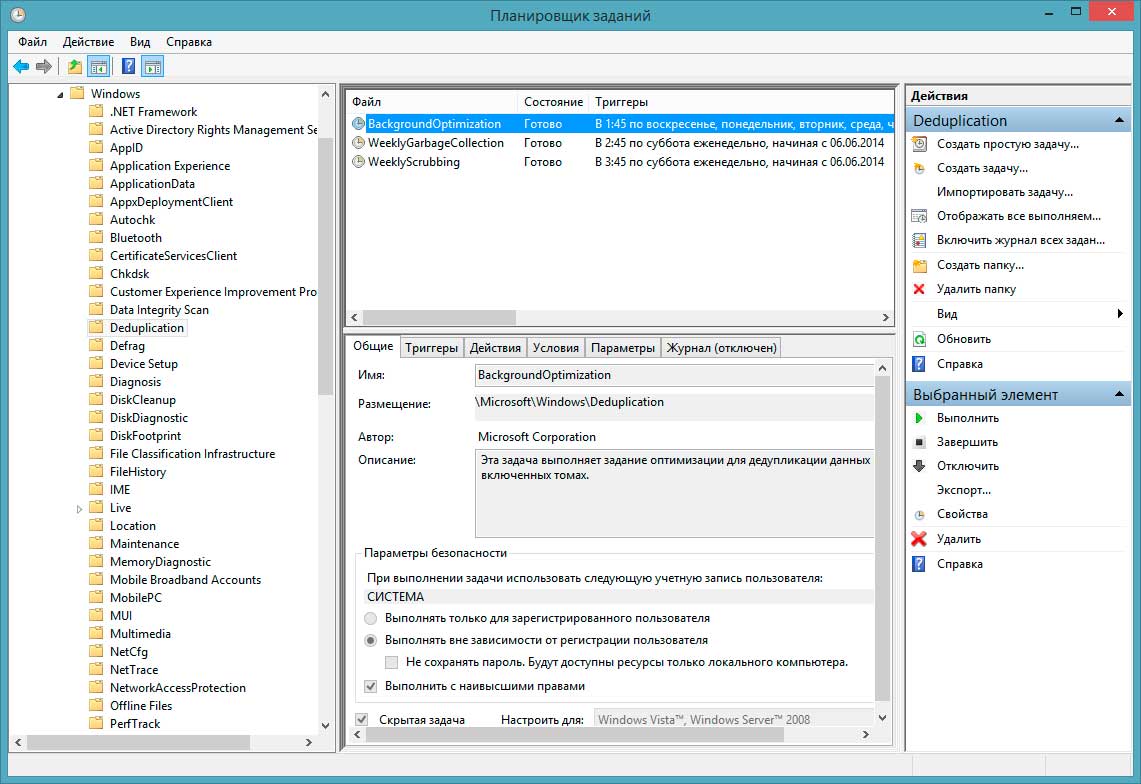Click the Отключить down-arrow icon
The height and width of the screenshot is (784, 1141).
click(919, 466)
